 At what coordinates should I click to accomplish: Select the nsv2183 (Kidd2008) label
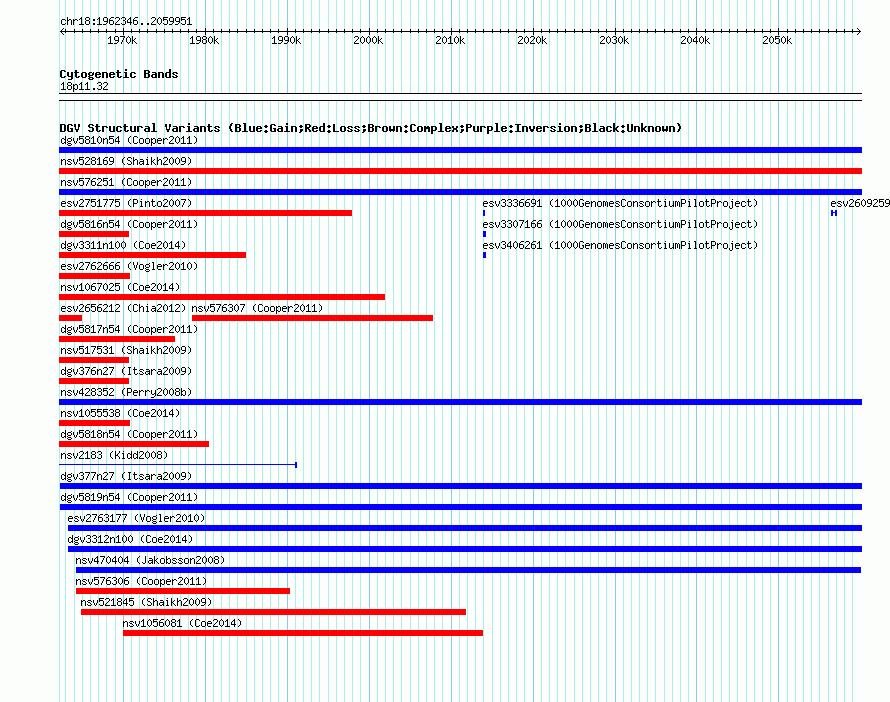pyautogui.click(x=114, y=455)
